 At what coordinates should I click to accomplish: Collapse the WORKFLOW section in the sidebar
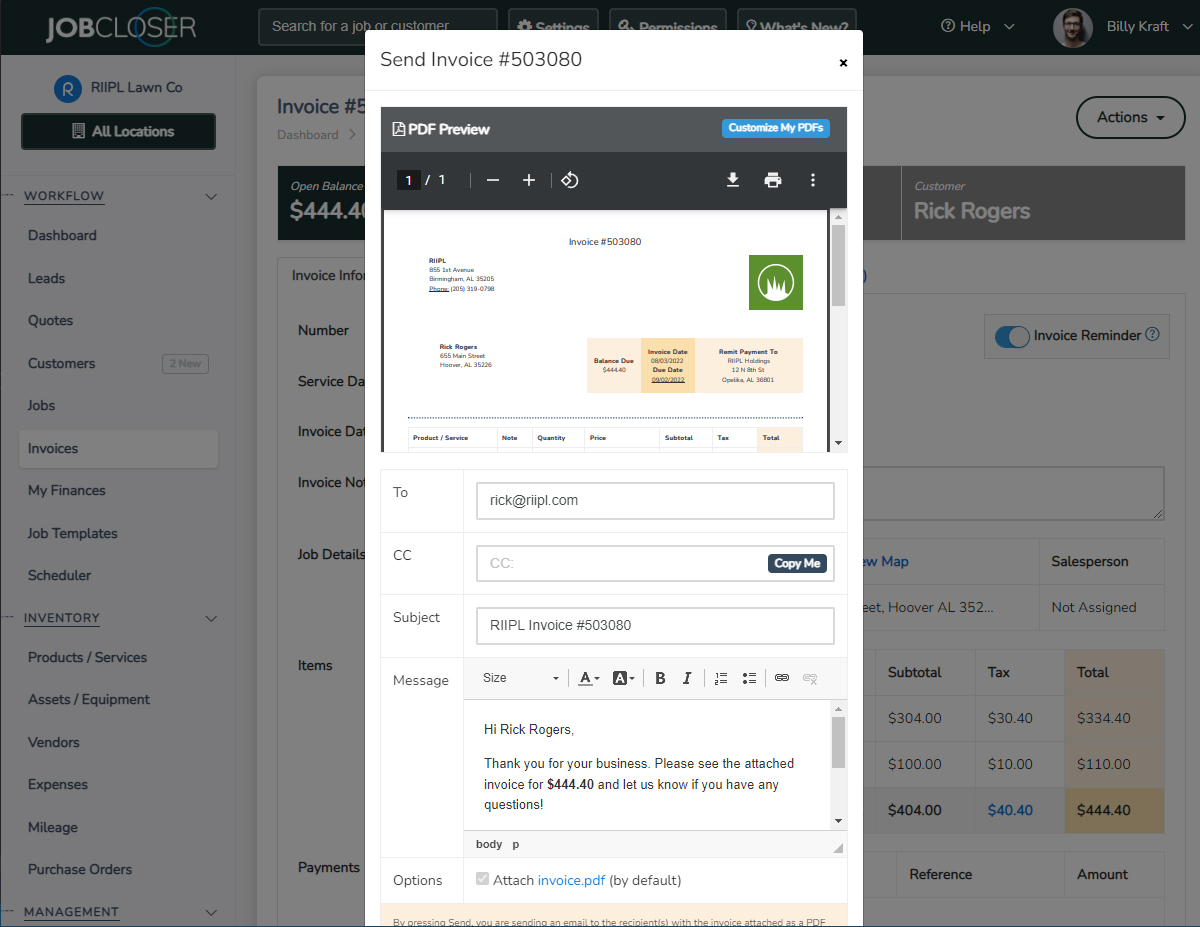point(210,196)
